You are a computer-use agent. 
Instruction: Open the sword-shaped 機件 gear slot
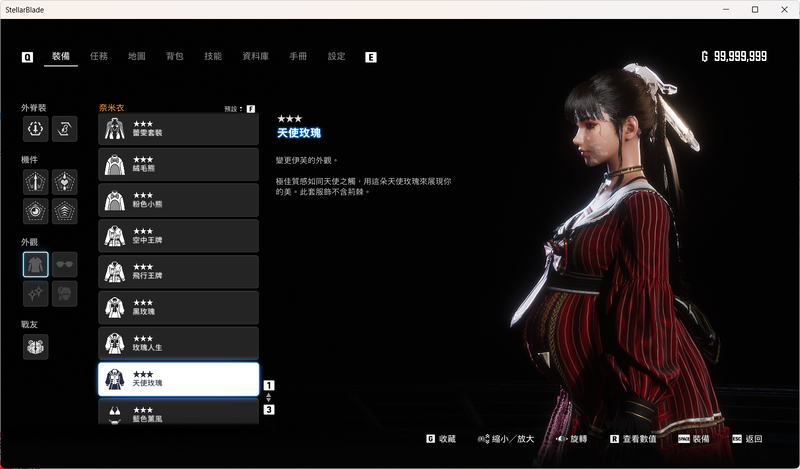pos(36,182)
